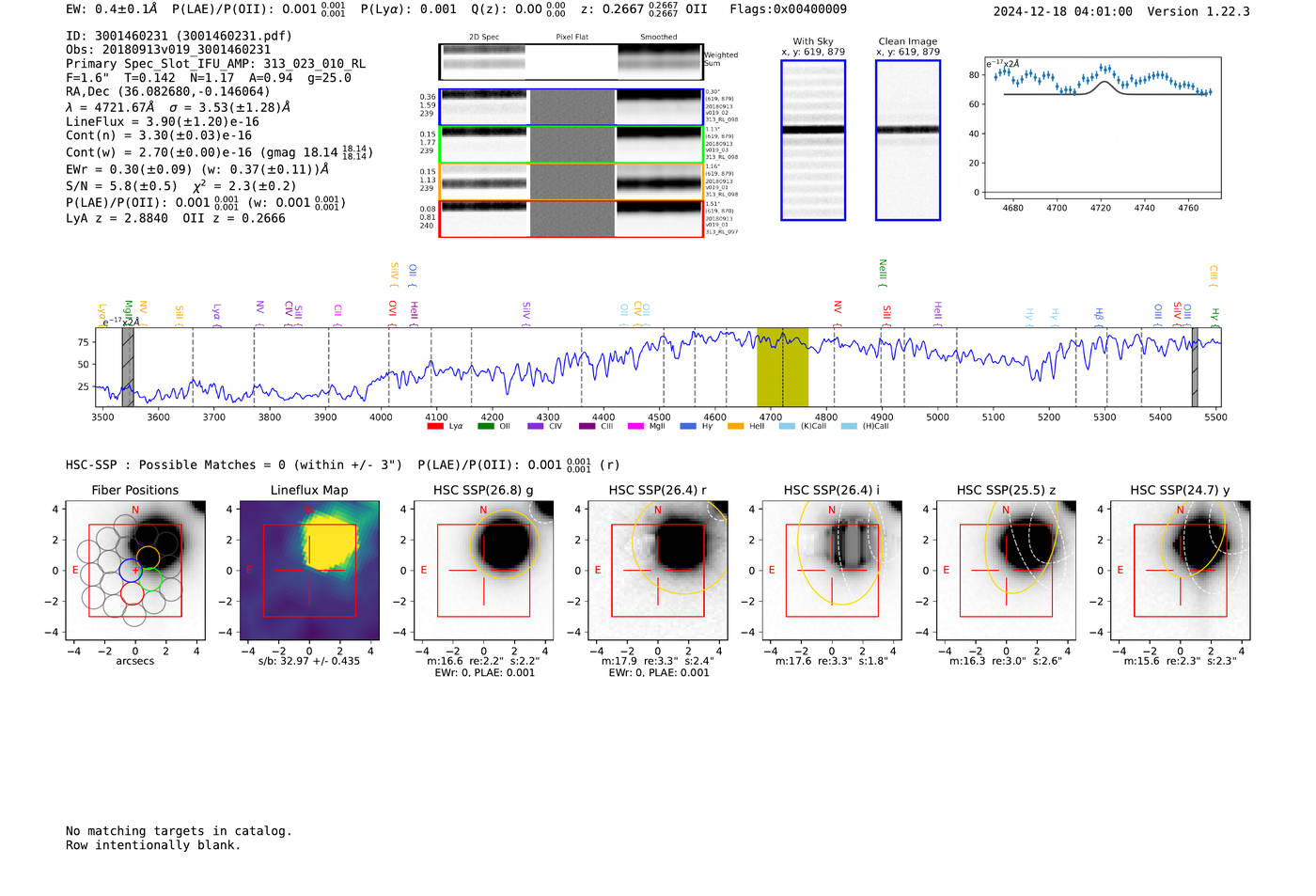Click the 'Pixel Flat' column header

[572, 38]
